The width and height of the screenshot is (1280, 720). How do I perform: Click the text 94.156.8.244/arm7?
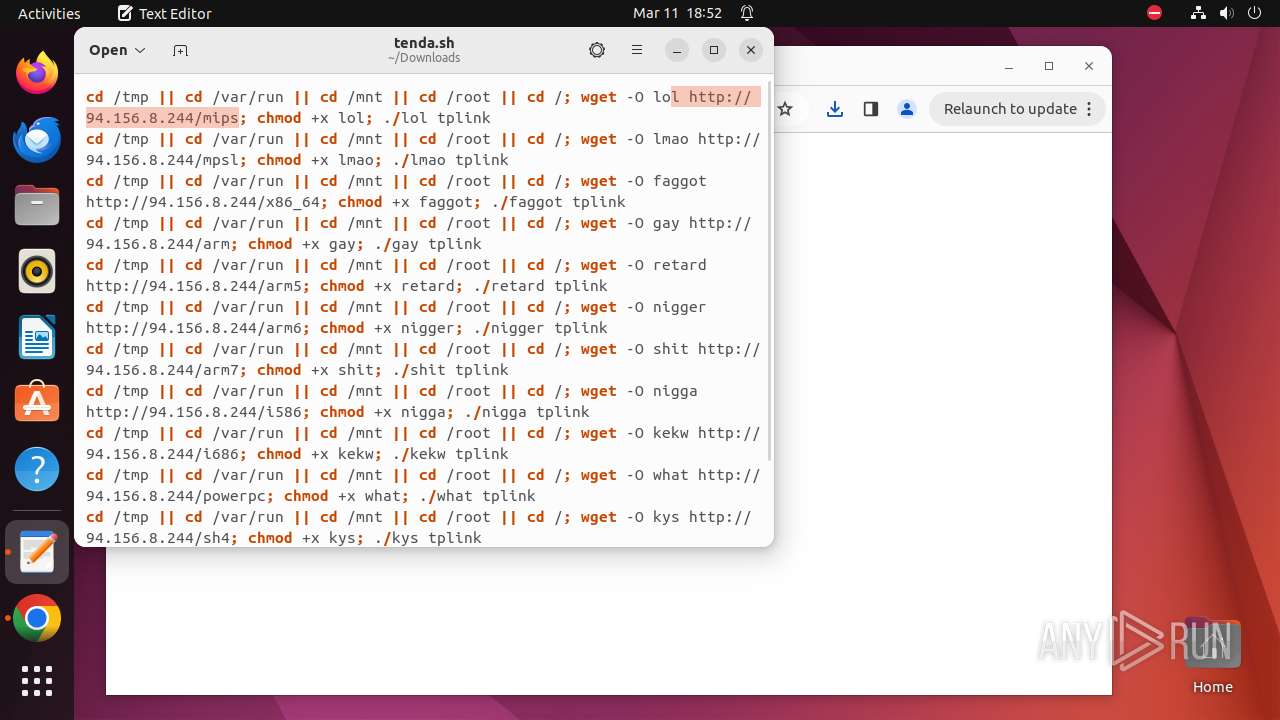tap(162, 369)
